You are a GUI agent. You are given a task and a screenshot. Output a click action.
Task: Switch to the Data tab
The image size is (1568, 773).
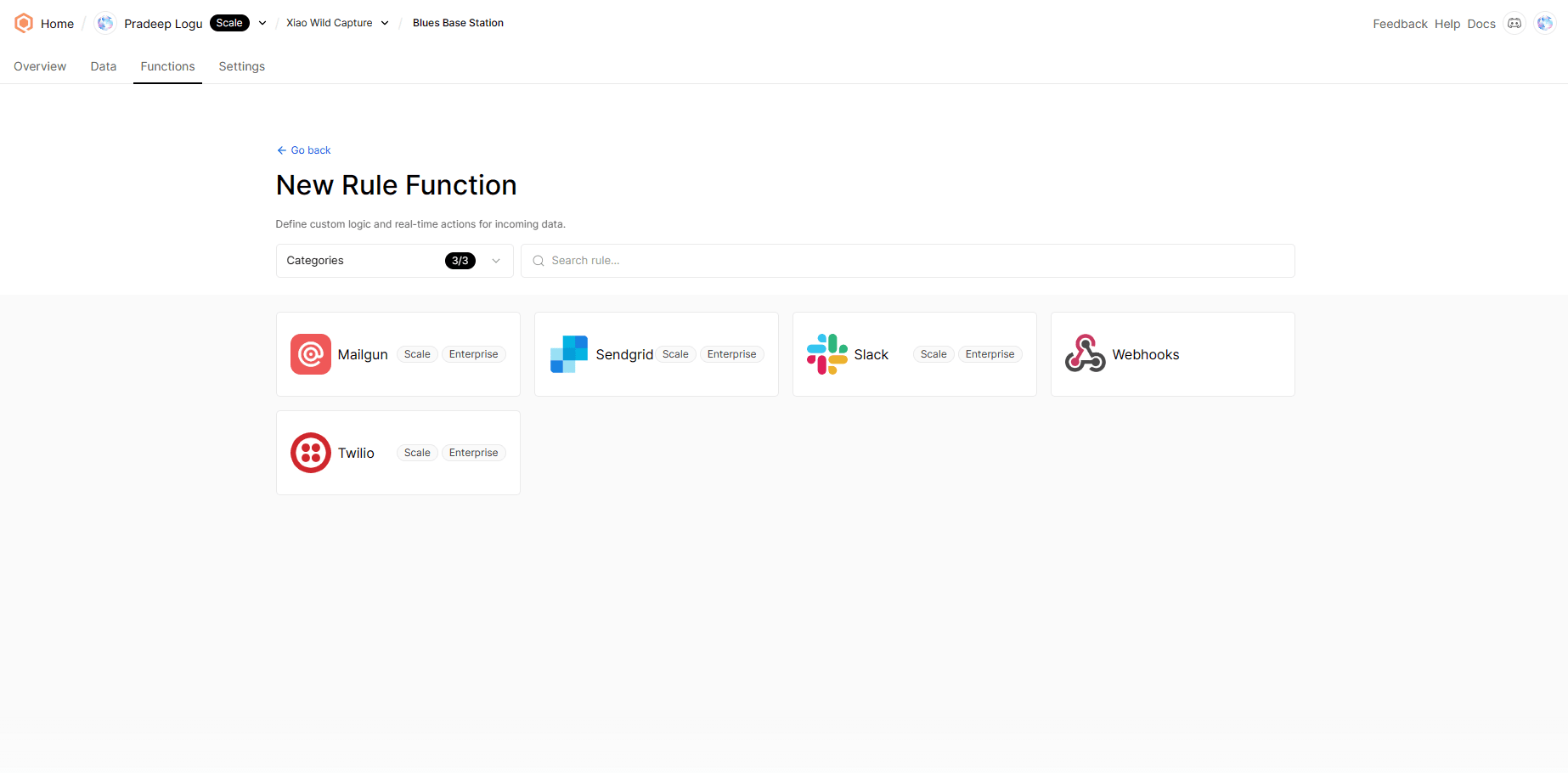104,66
